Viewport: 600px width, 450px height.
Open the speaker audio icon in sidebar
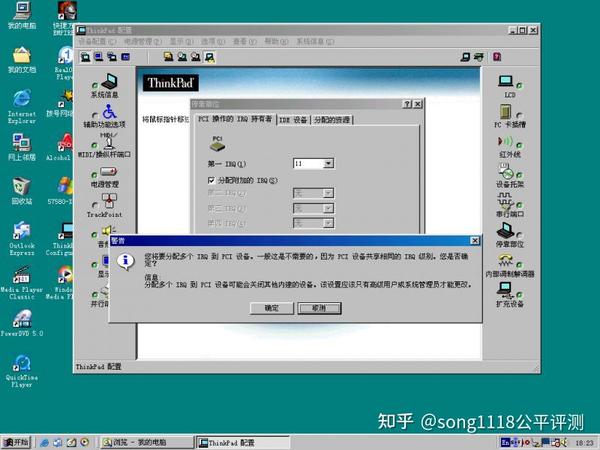click(x=109, y=230)
